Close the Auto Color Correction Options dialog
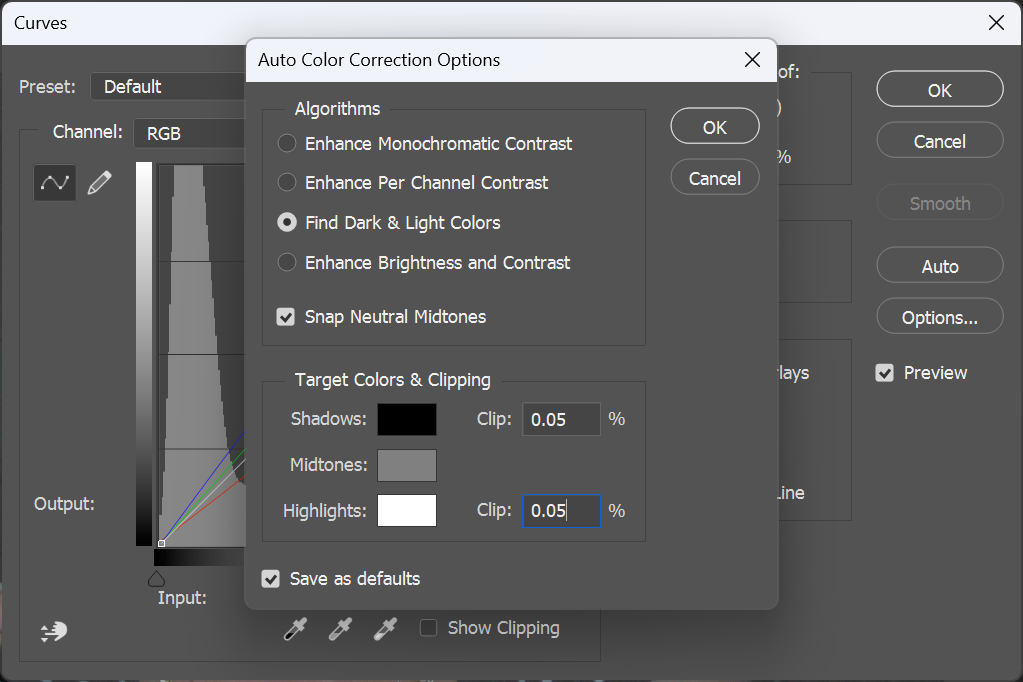Image resolution: width=1023 pixels, height=682 pixels. 752,60
